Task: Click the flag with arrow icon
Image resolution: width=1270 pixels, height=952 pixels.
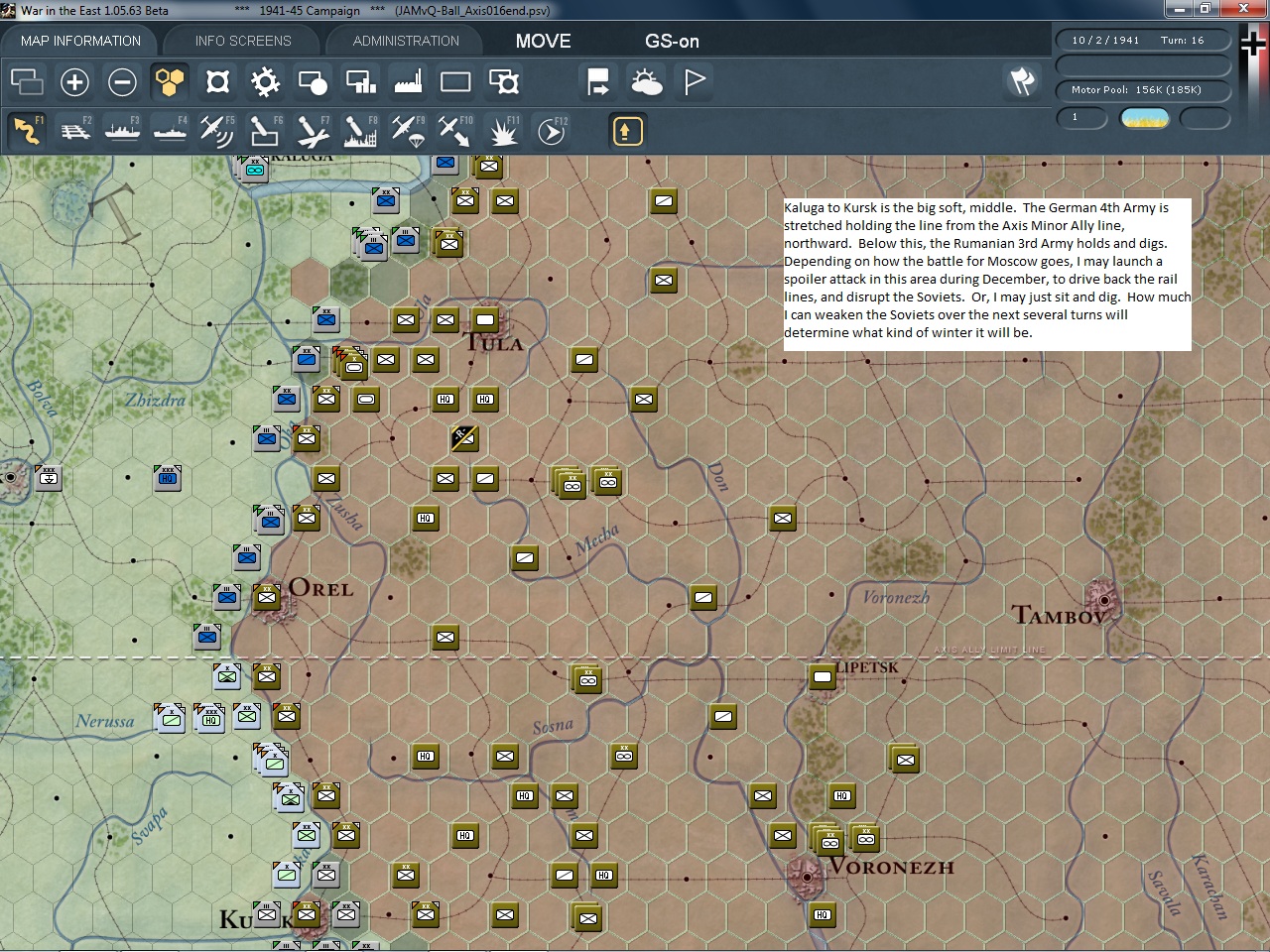Action: (598, 81)
